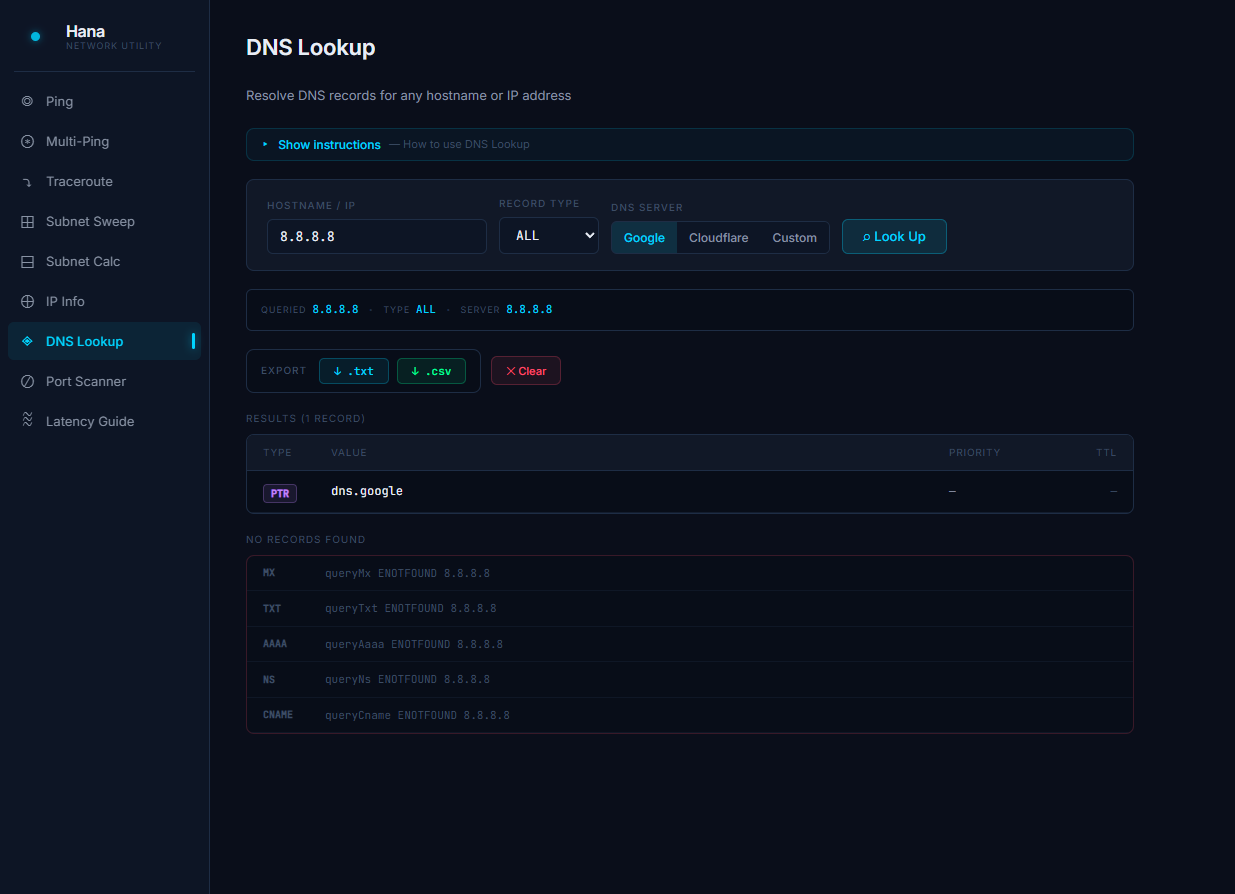Click the RESULTS (1 RECORD) label
Viewport: 1235px width, 894px height.
pos(305,418)
